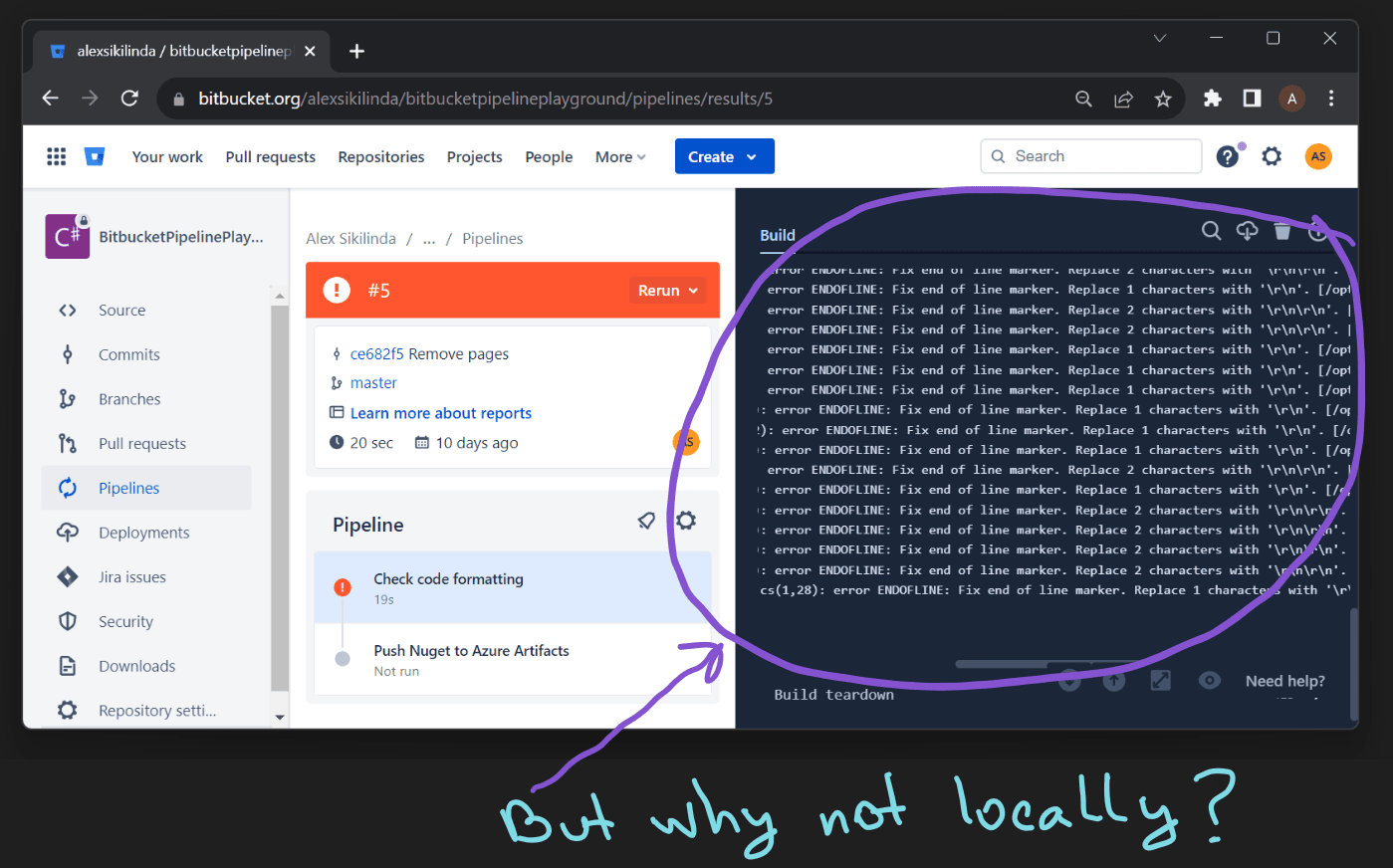Image resolution: width=1393 pixels, height=868 pixels.
Task: Click the browser address bar URL
Action: [485, 99]
